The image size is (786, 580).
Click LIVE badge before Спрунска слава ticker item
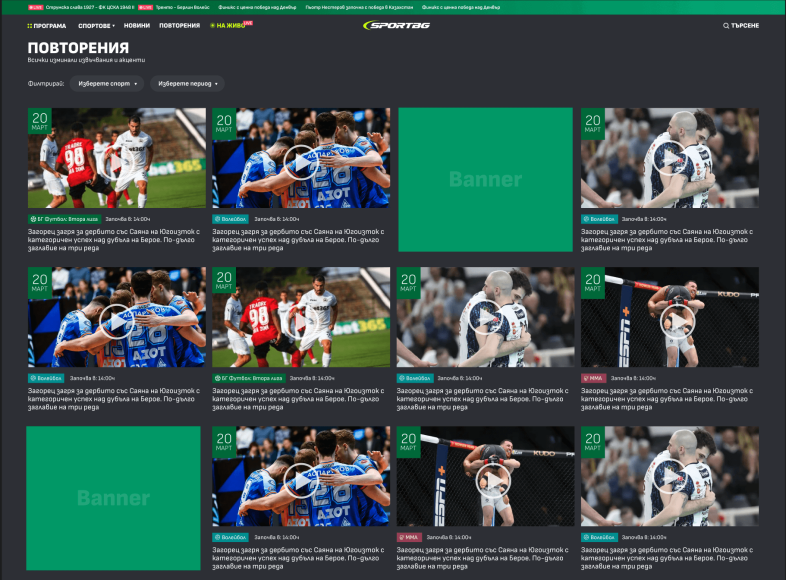36,8
